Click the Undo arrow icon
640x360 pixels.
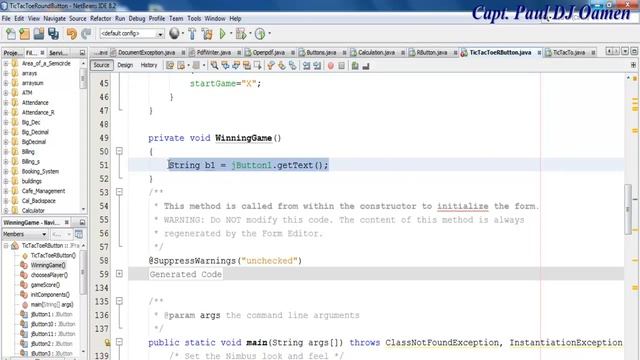click(71, 34)
